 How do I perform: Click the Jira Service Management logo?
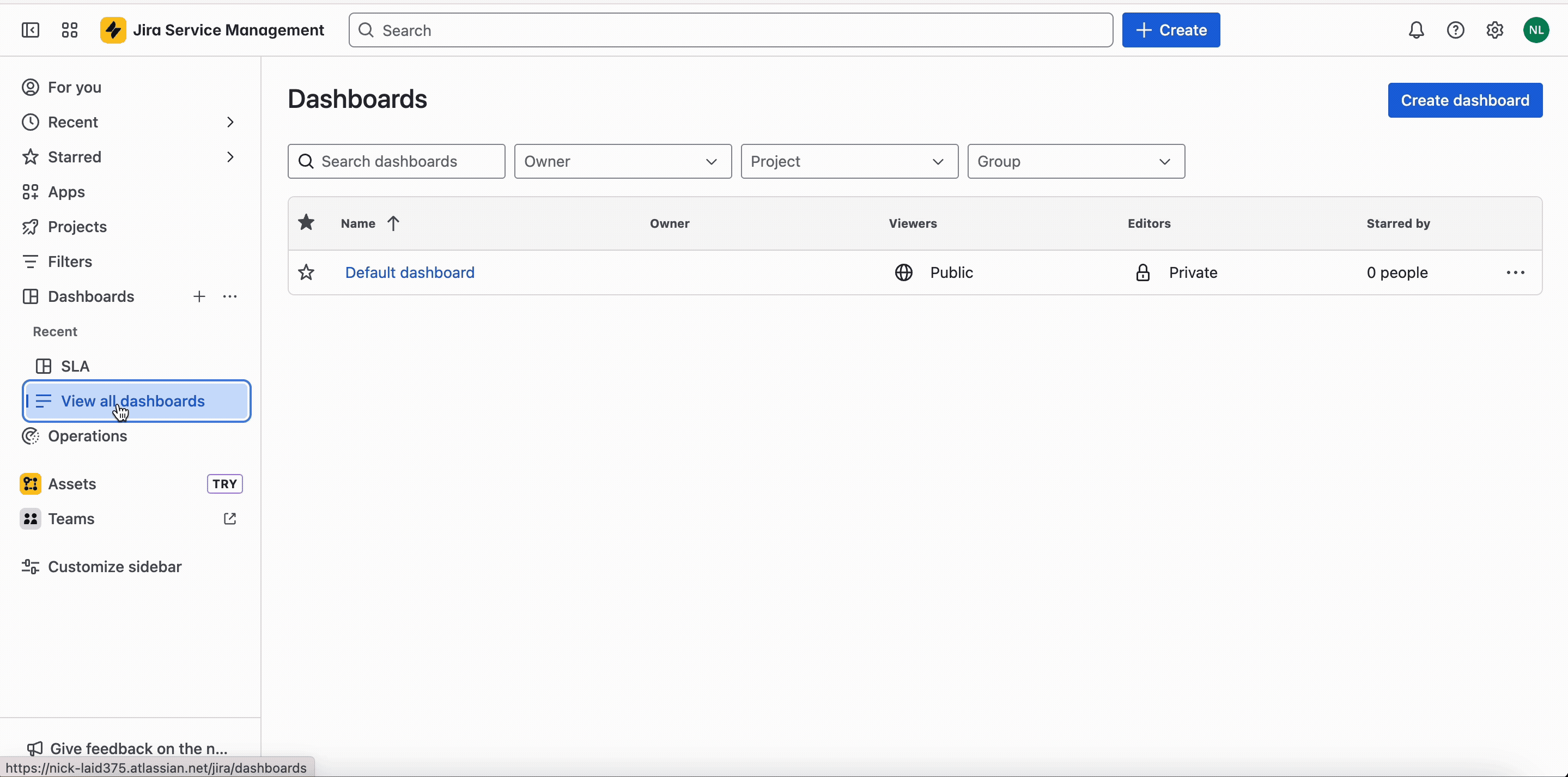coord(113,30)
